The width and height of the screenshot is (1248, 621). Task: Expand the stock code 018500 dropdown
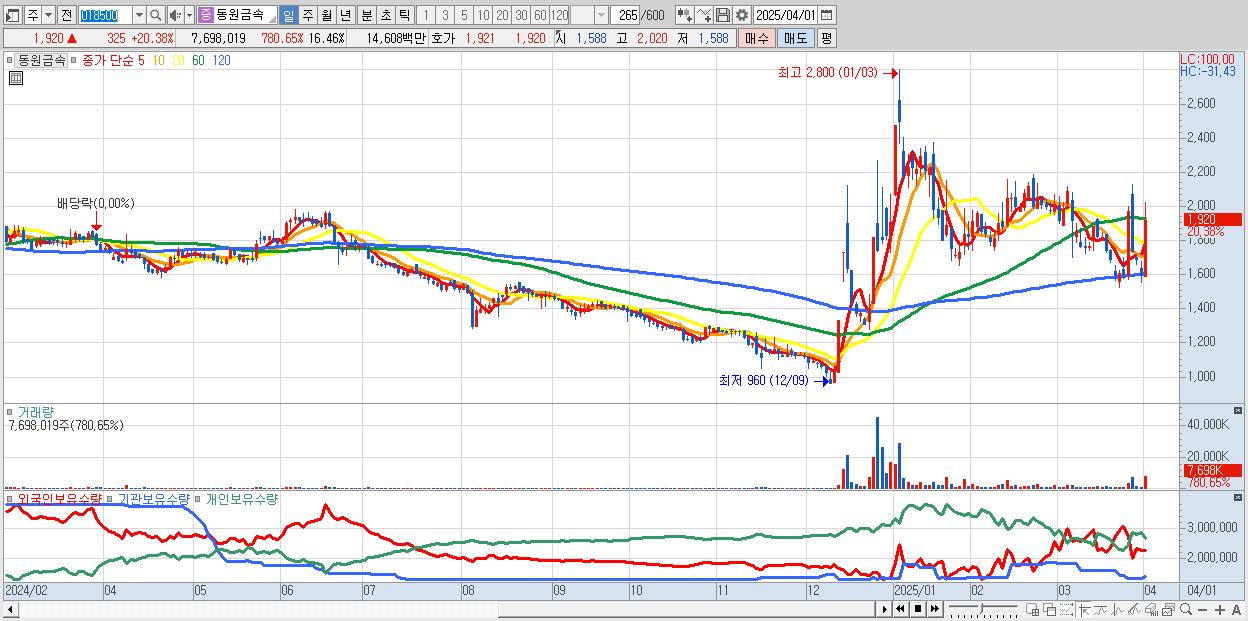[139, 15]
